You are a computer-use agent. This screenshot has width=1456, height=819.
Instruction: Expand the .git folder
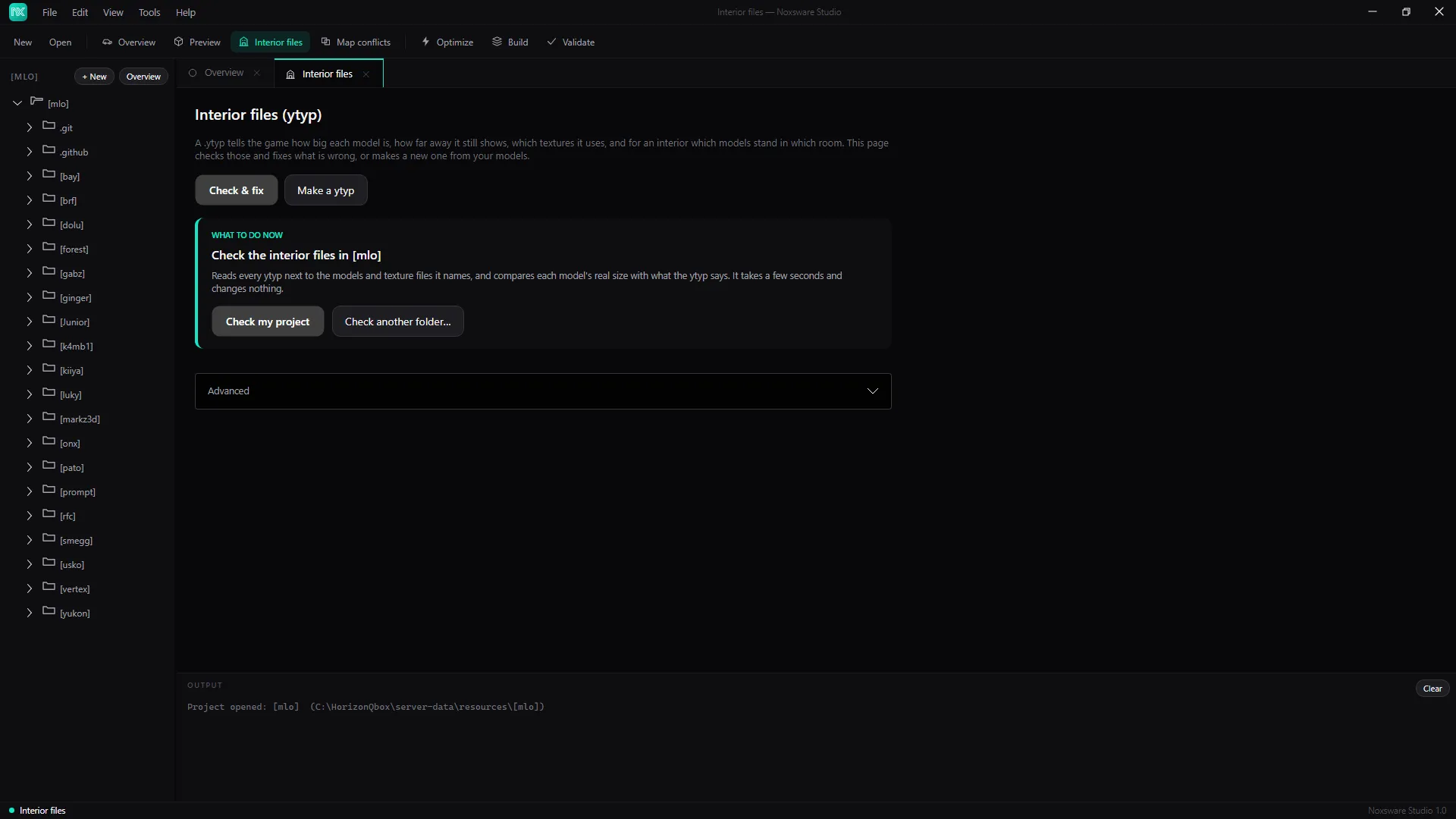coord(30,127)
